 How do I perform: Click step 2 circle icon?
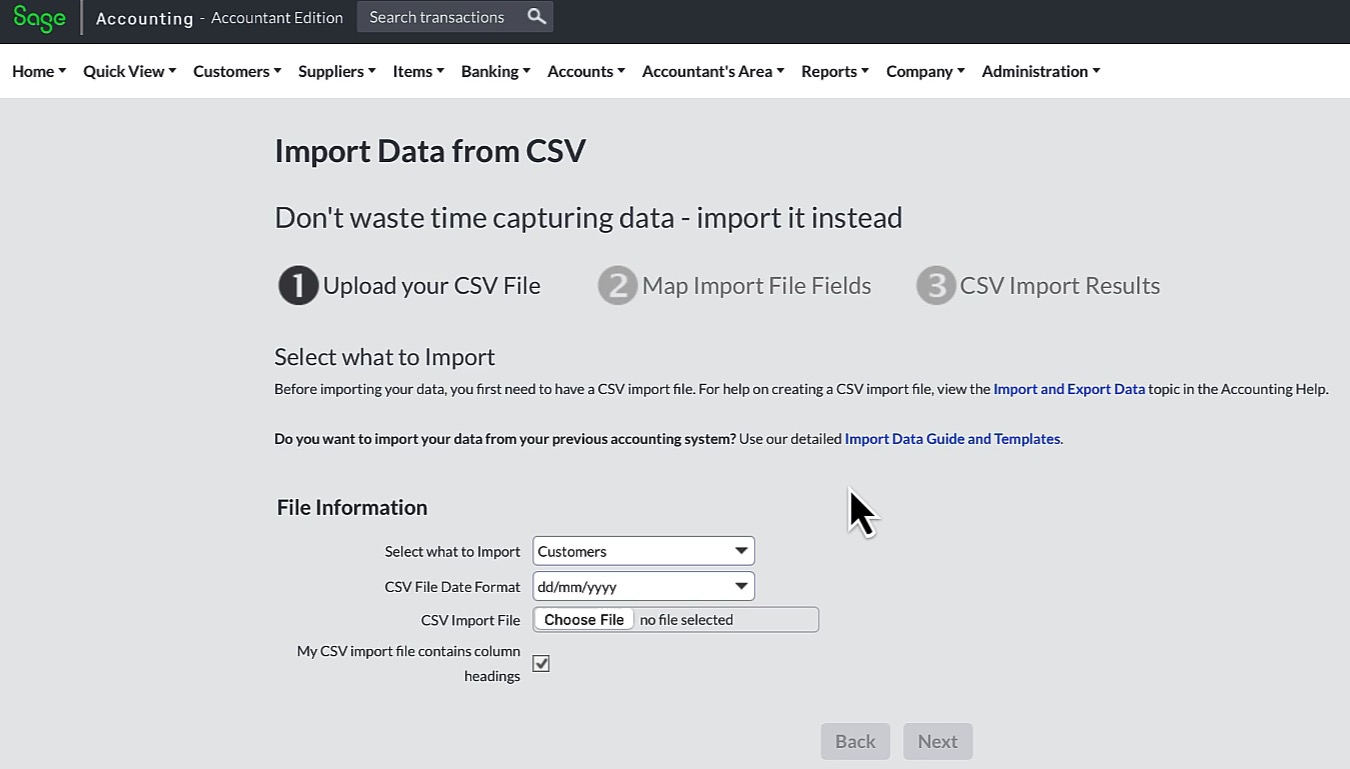(x=617, y=286)
